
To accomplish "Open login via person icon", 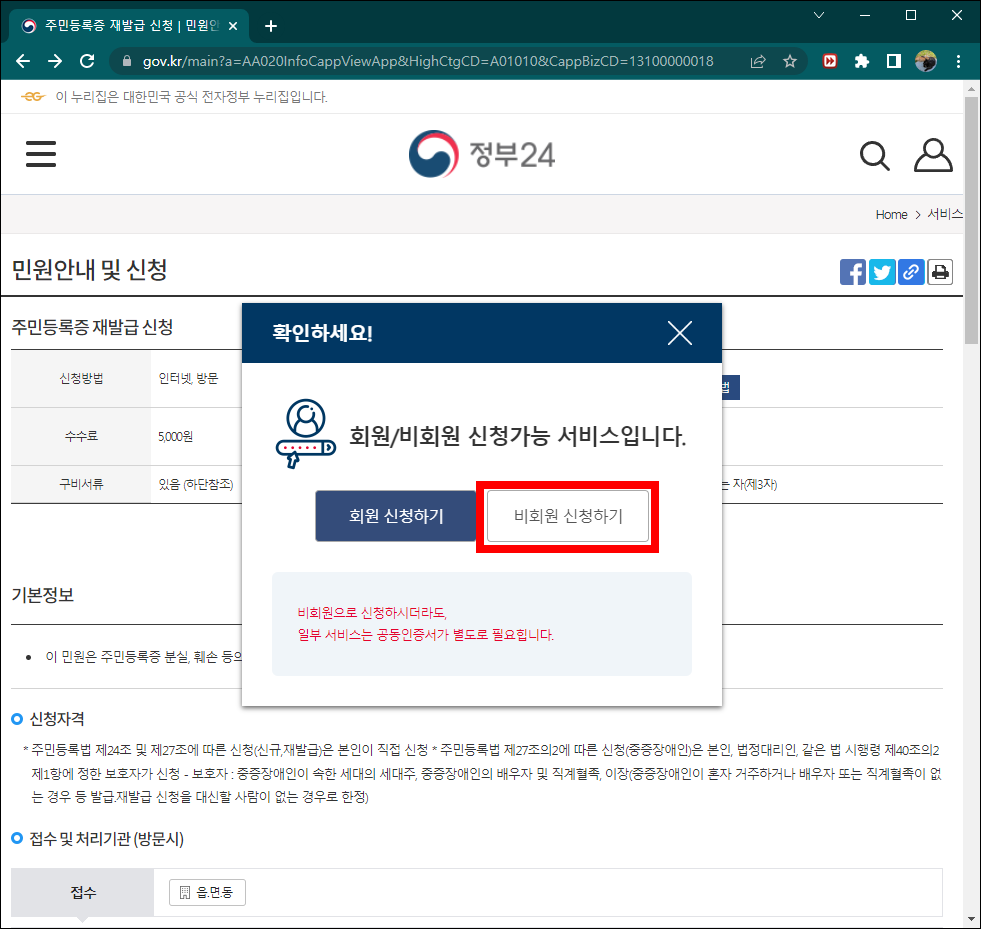I will pos(933,155).
